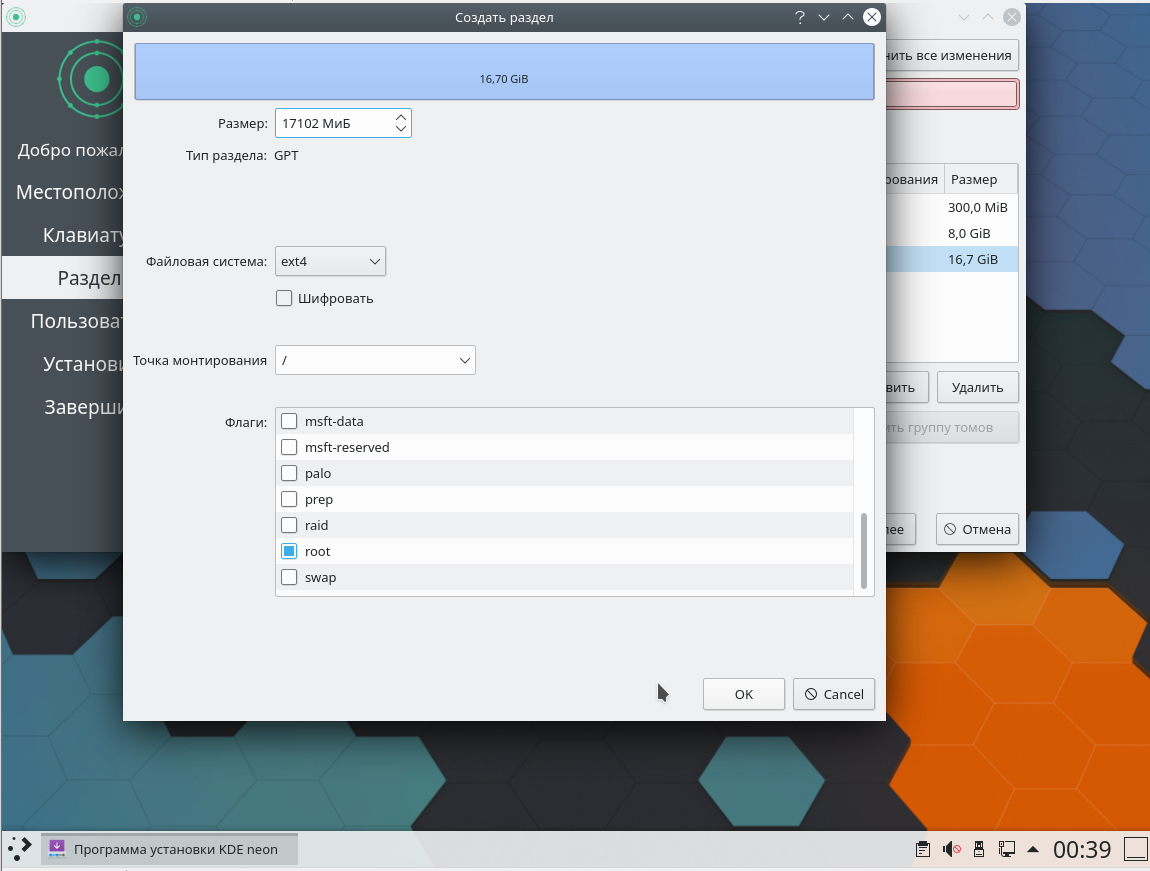Check the msft-data flag
This screenshot has width=1150, height=871.
point(289,421)
